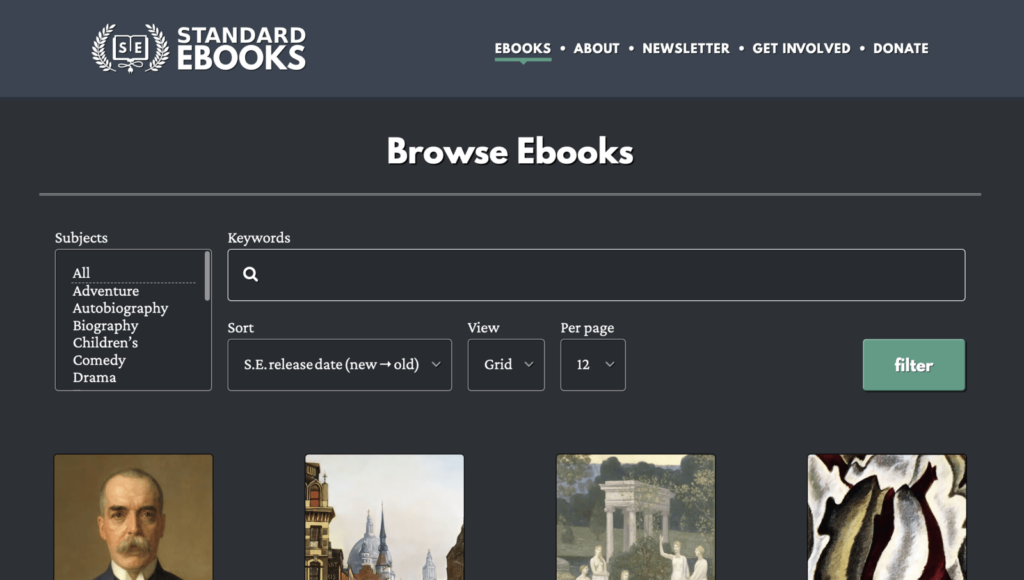The image size is (1024, 580).
Task: Open the DONATE link
Action: point(900,48)
